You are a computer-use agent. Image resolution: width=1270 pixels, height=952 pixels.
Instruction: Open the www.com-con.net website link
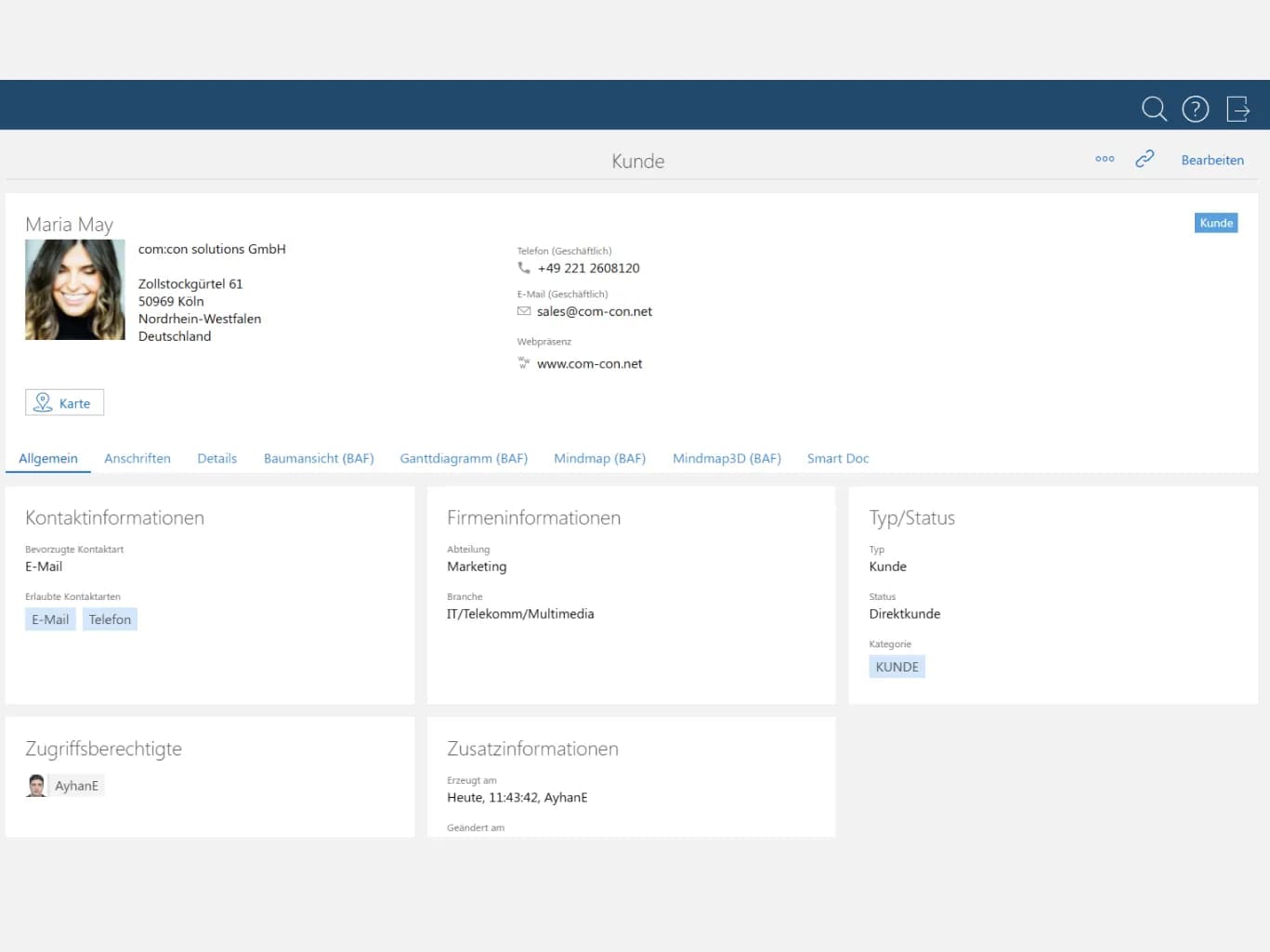[590, 363]
